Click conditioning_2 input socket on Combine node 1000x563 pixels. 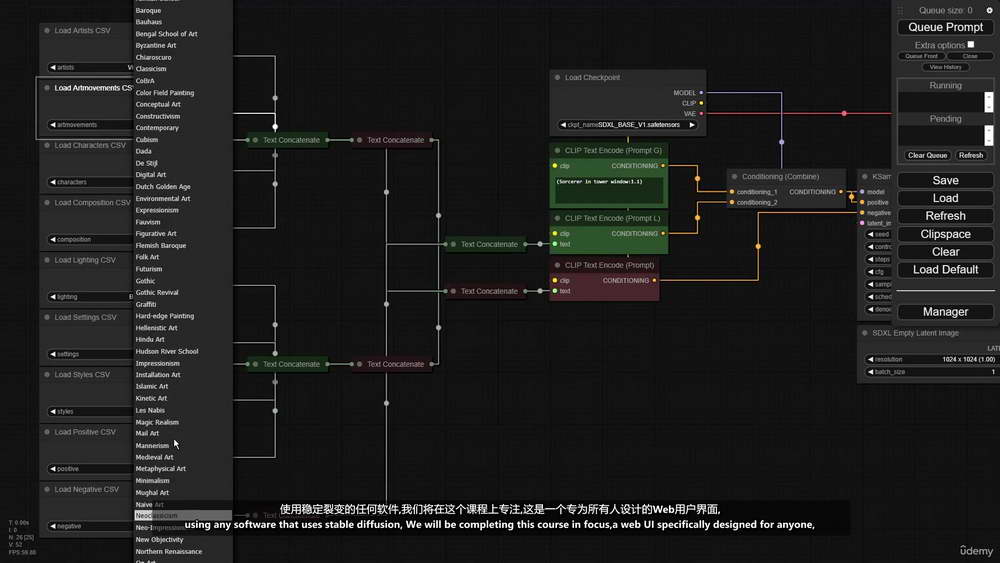pos(732,202)
